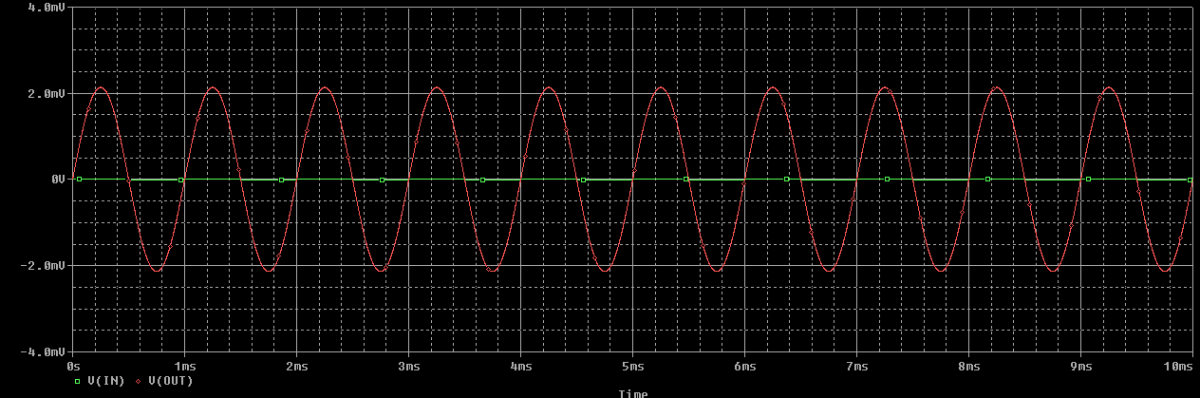The image size is (1200, 398).
Task: Click the 0s x-axis tick label
Action: tap(72, 368)
